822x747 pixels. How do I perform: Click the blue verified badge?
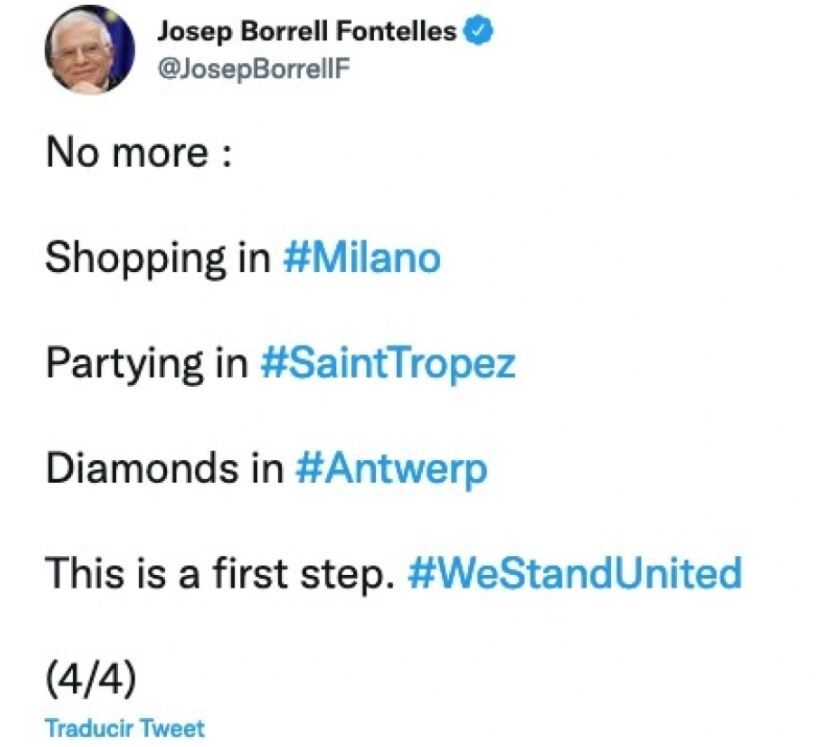point(480,32)
